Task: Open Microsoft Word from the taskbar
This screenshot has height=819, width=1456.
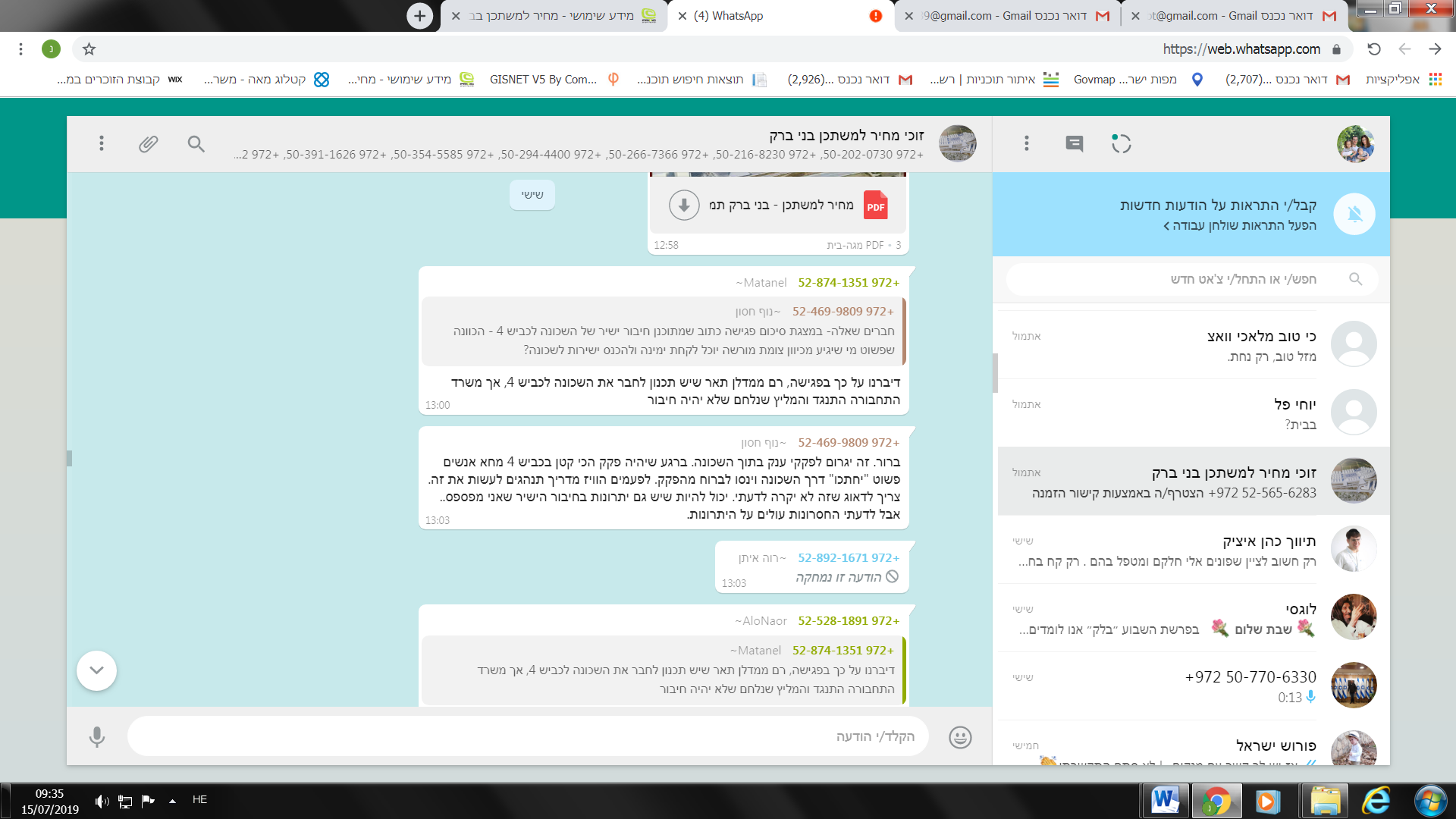Action: coord(1164,801)
